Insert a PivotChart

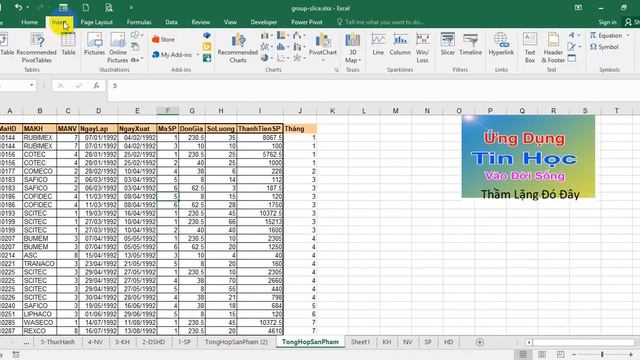click(323, 44)
